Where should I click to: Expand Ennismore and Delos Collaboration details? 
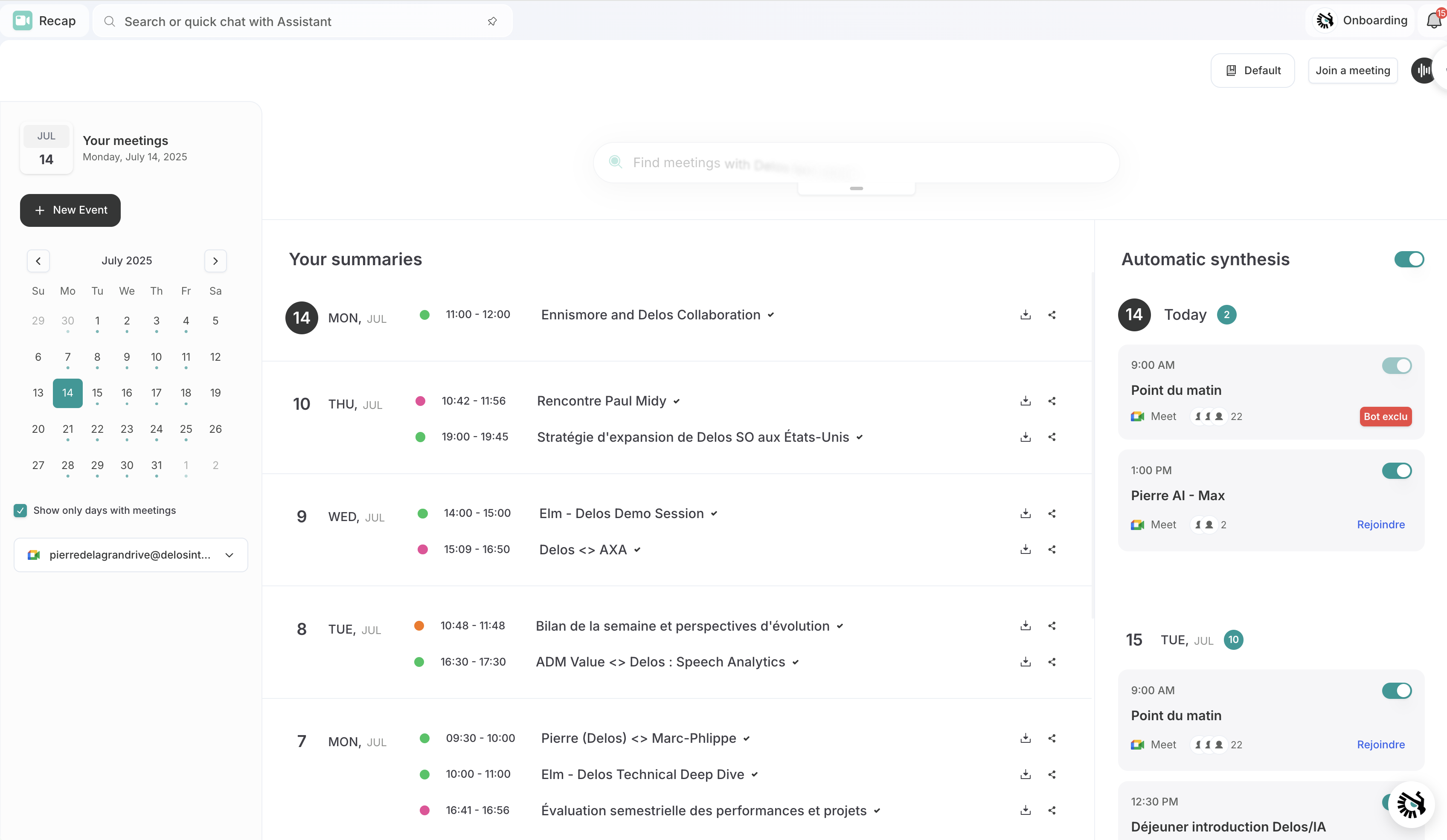(x=771, y=315)
